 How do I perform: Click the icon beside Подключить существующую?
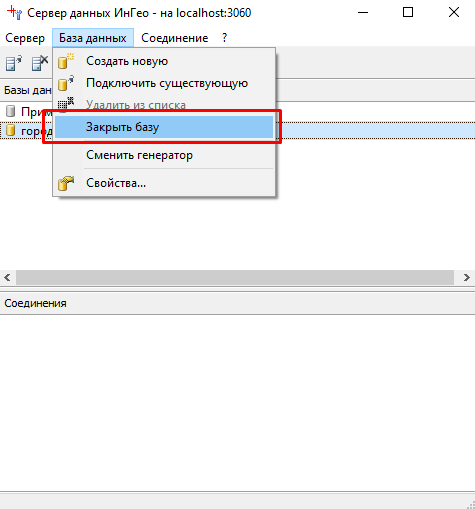[66, 83]
